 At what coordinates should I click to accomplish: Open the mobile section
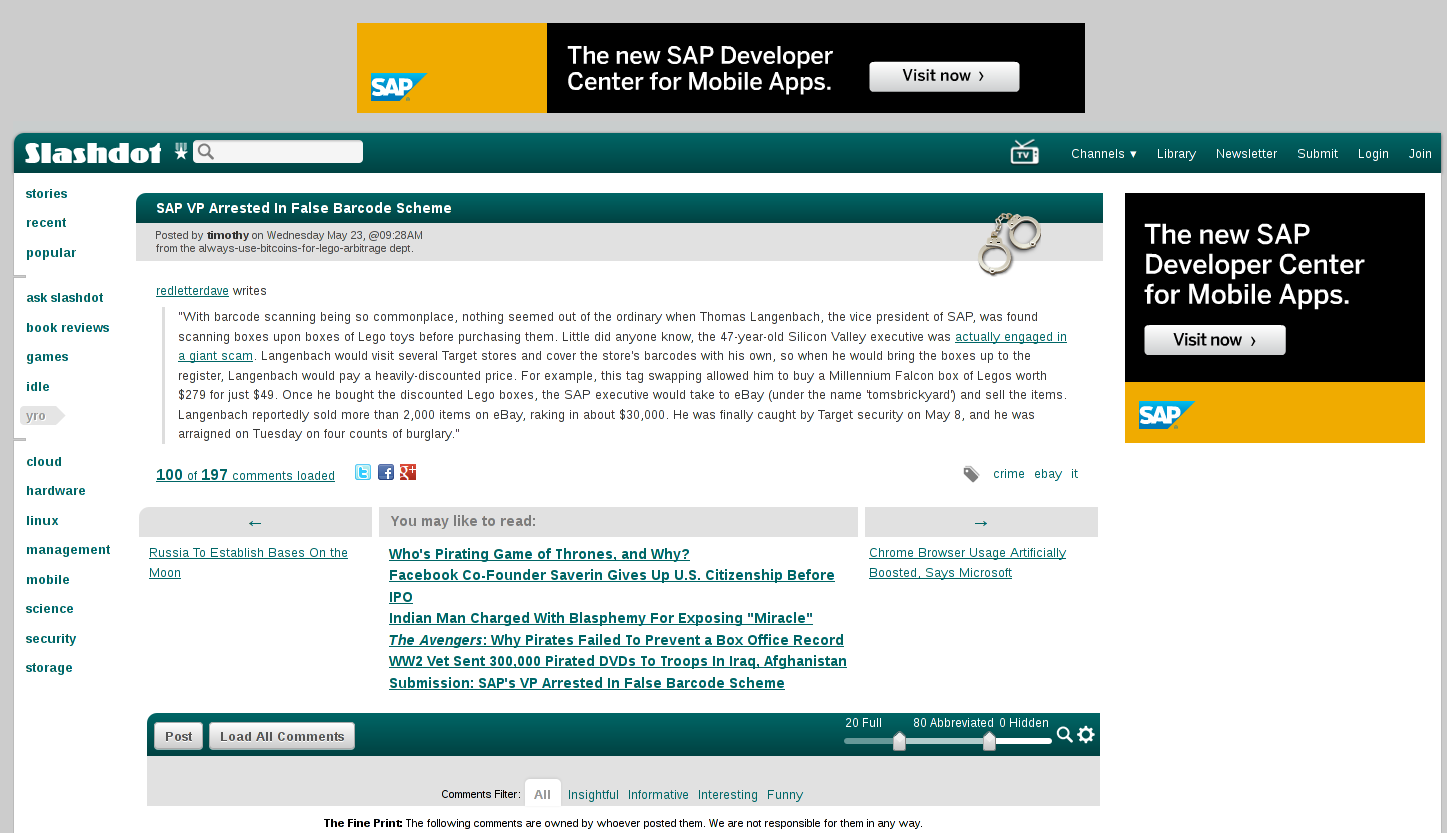(48, 580)
